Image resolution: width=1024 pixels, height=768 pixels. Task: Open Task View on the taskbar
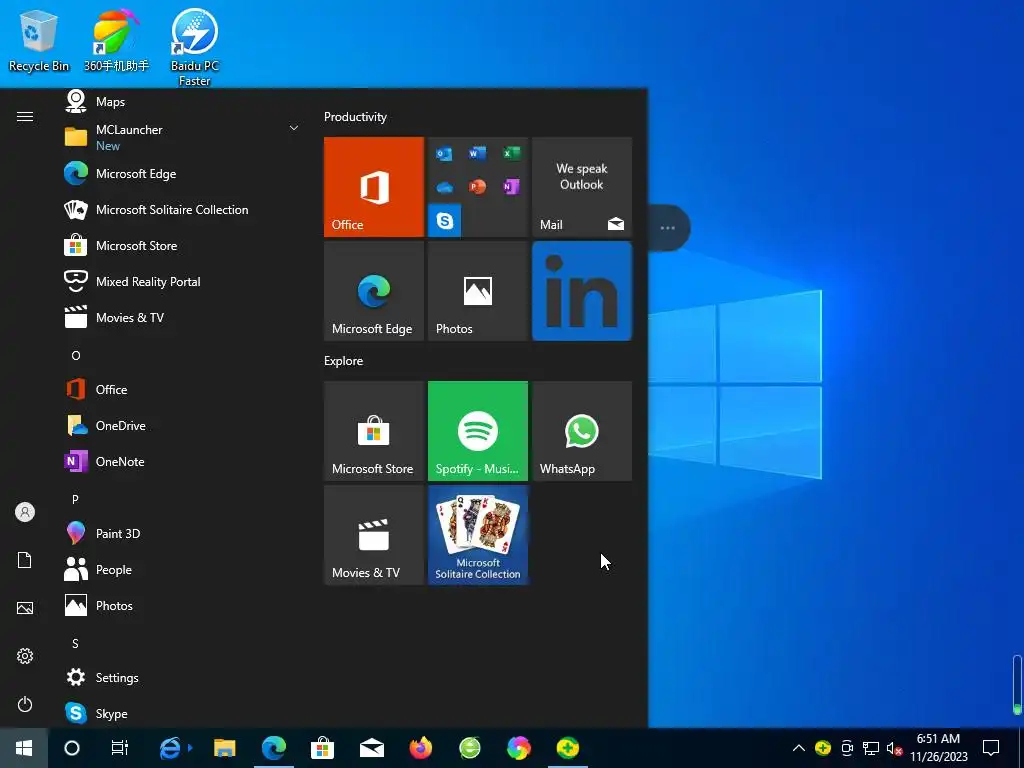pos(120,748)
